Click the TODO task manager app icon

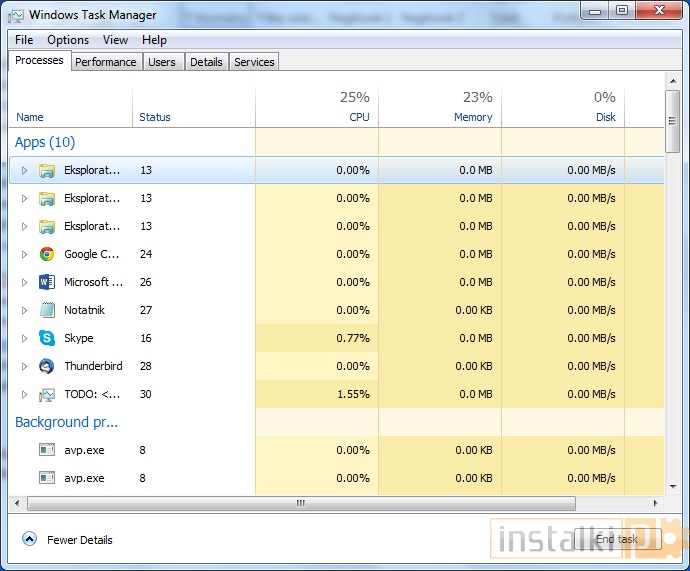tap(47, 395)
